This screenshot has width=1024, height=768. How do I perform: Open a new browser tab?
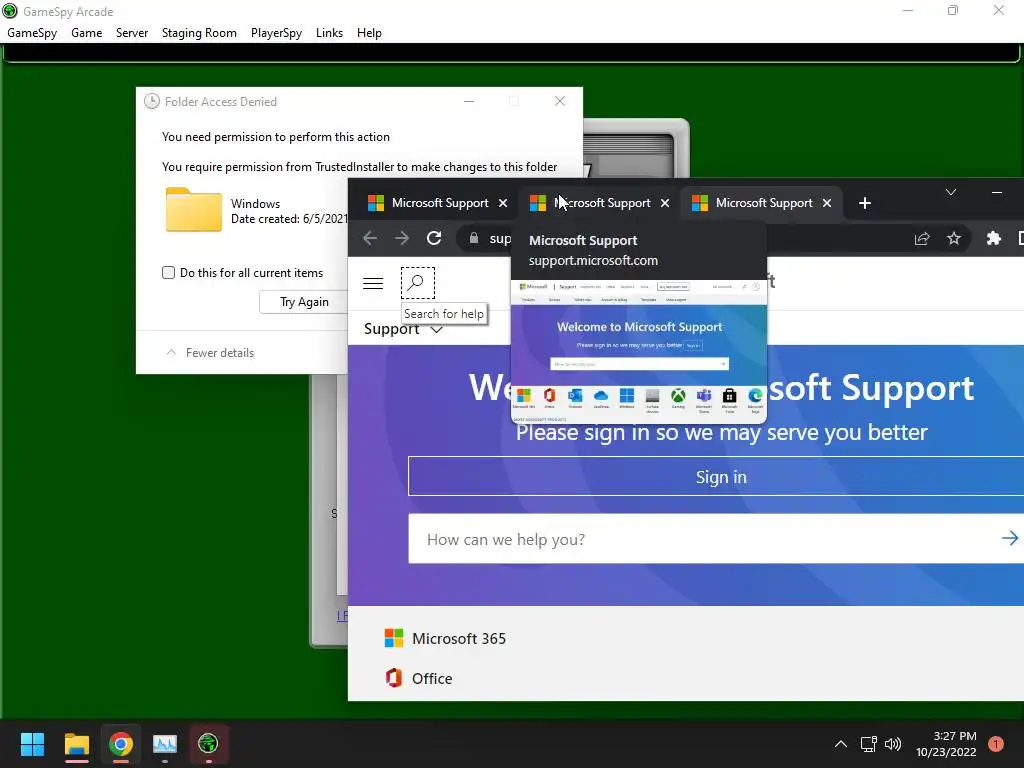865,203
